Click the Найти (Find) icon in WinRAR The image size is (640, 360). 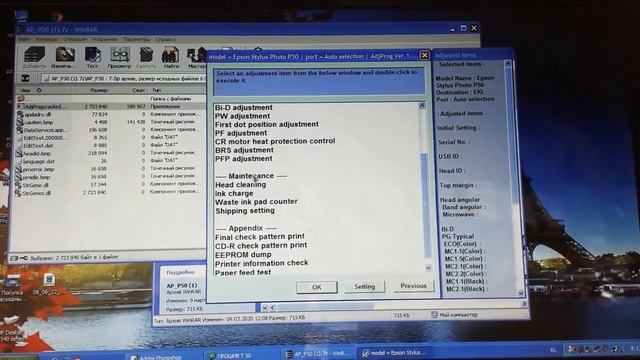tap(171, 57)
